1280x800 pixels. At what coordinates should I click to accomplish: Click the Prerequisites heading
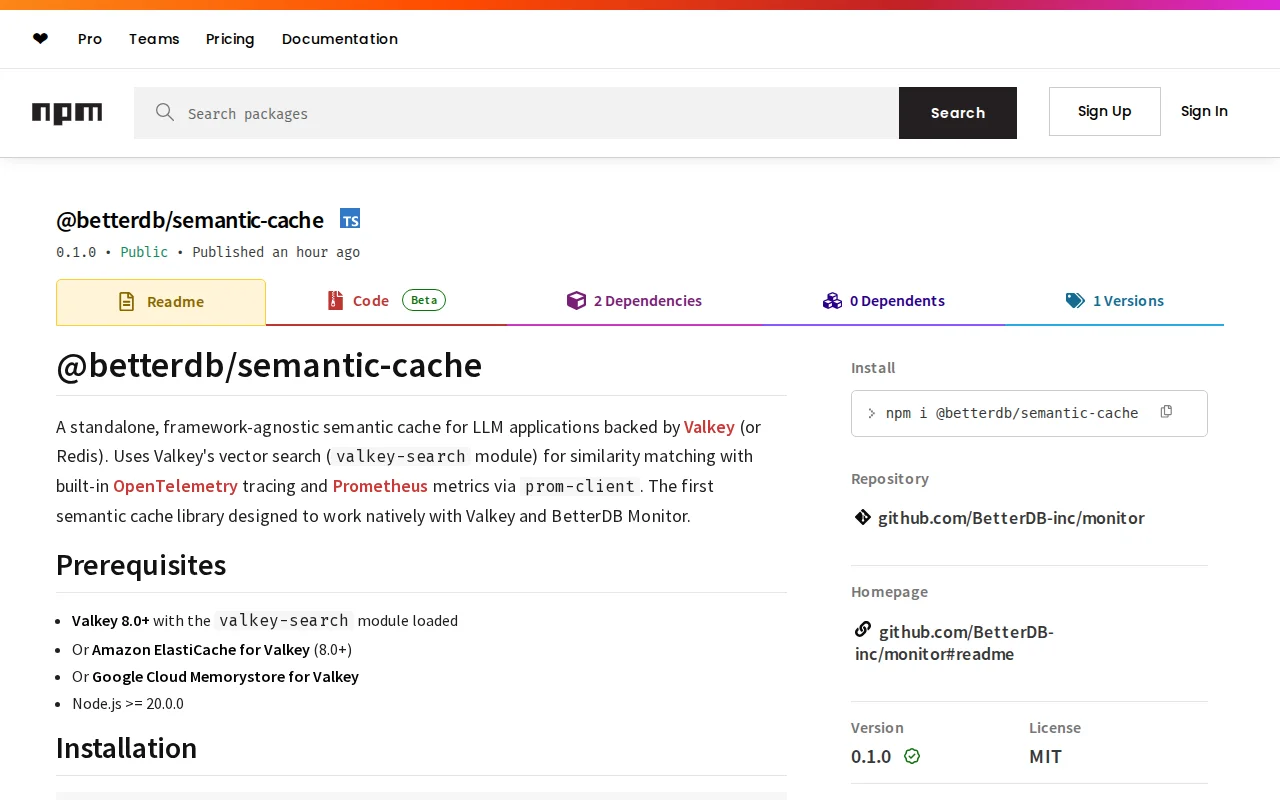coord(141,565)
